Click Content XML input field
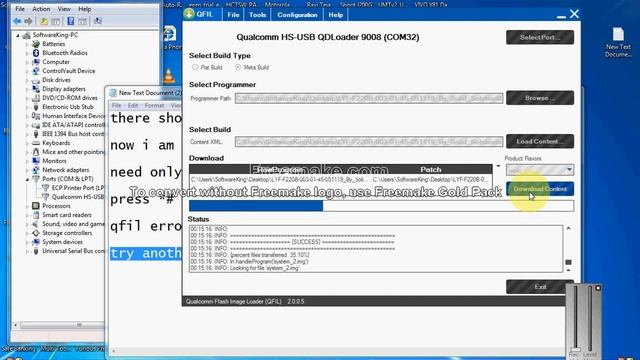640x360 pixels. [369, 142]
